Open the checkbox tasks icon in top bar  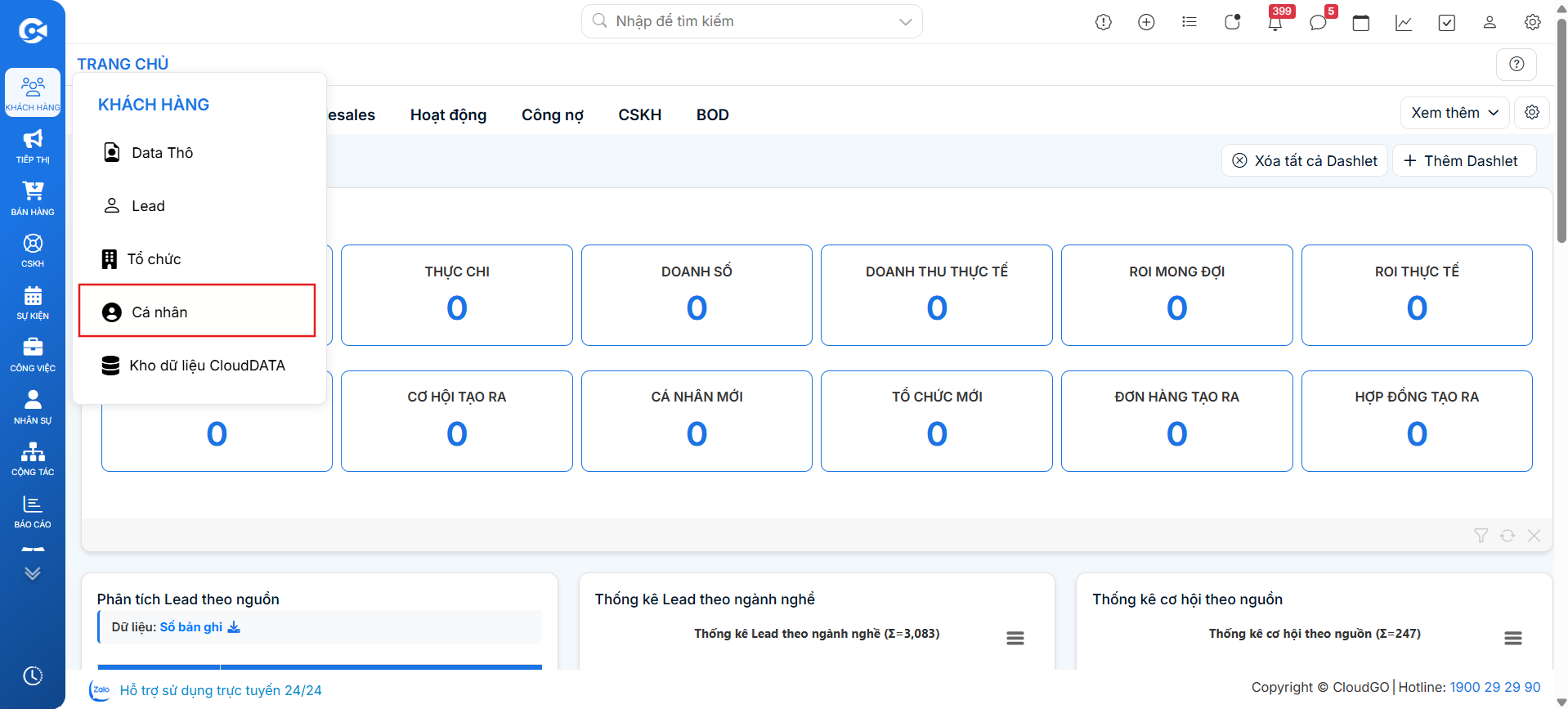pyautogui.click(x=1447, y=22)
